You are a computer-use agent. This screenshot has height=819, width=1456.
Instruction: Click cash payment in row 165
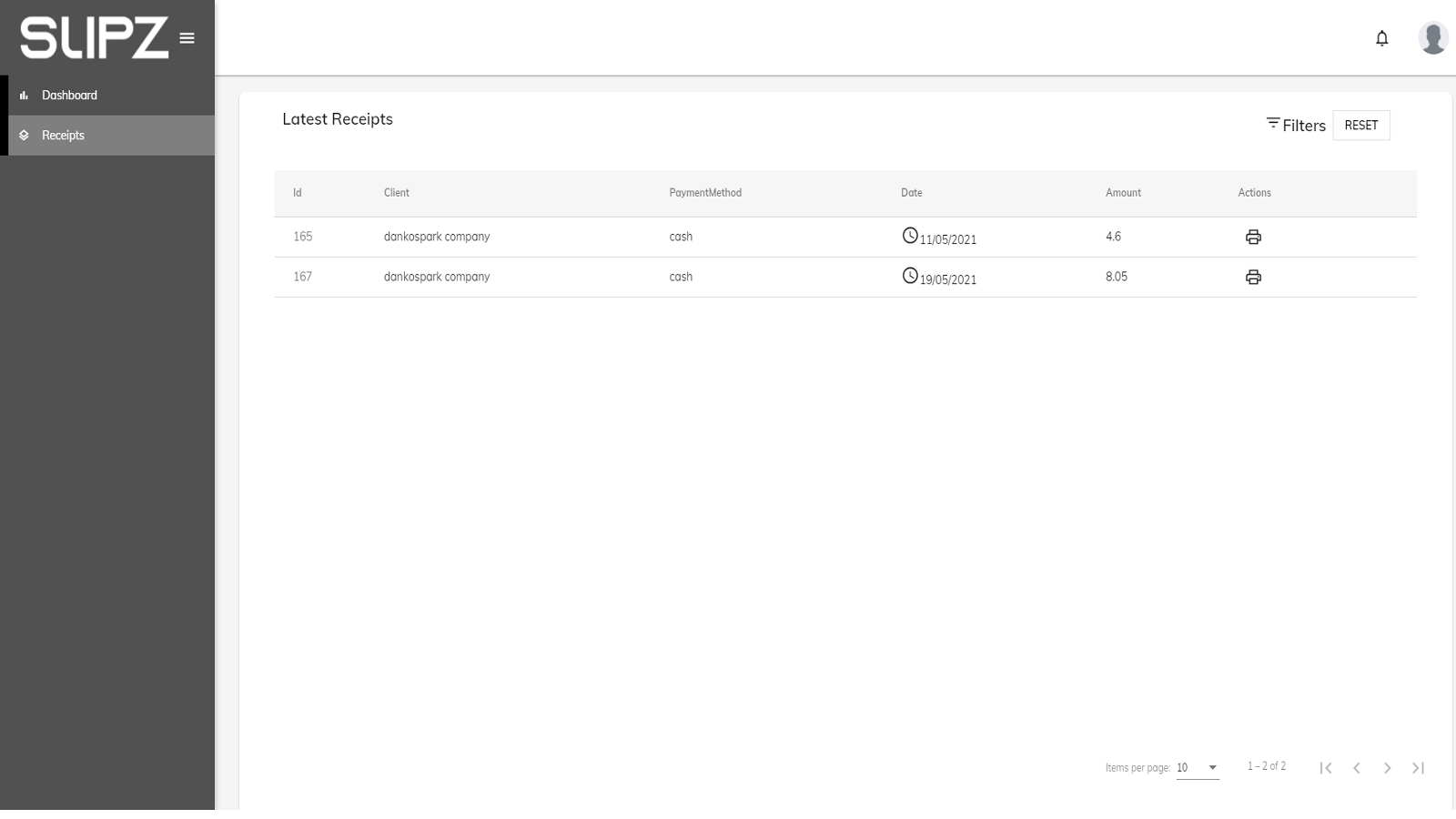click(681, 237)
